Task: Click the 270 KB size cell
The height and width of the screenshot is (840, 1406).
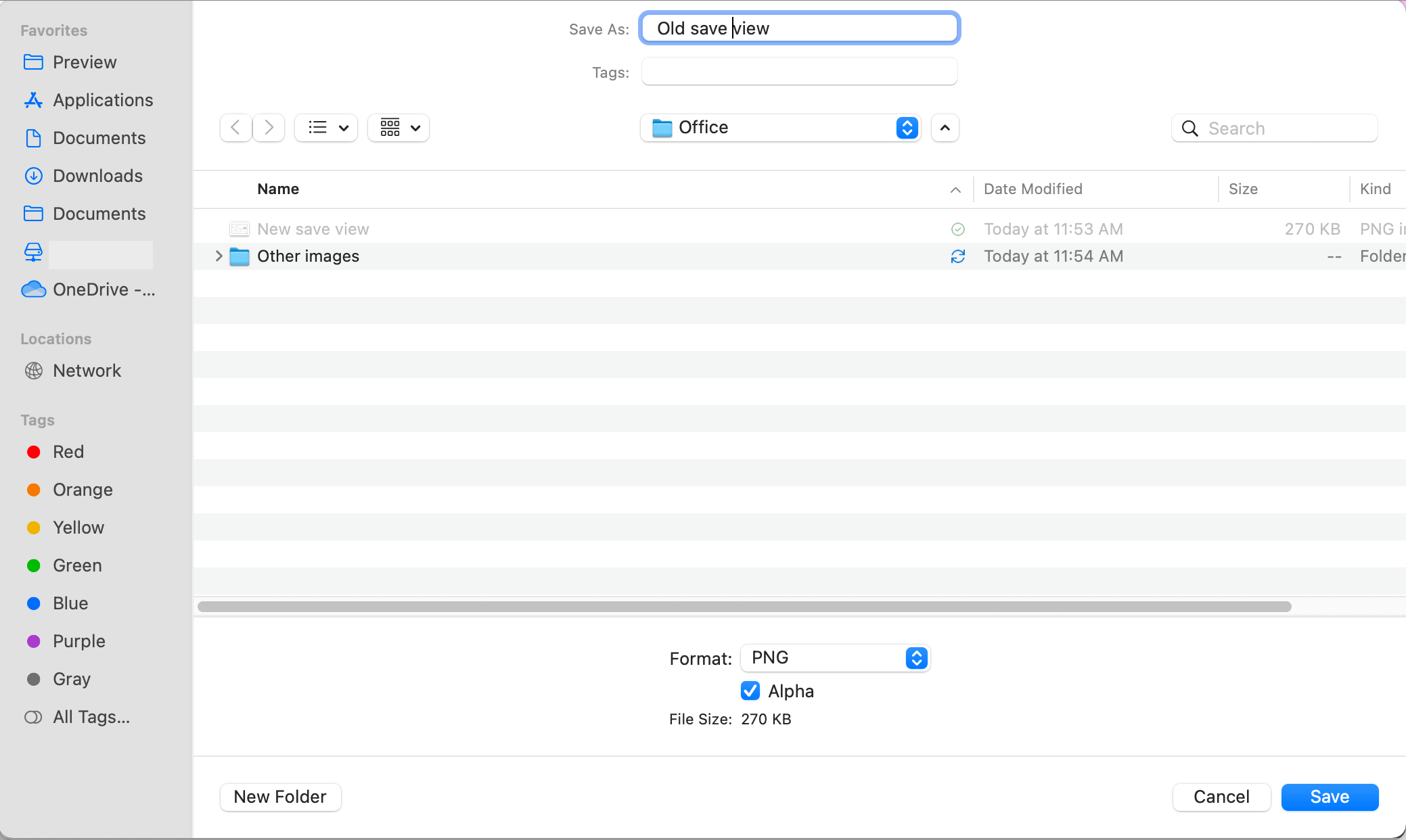Action: [x=1312, y=229]
